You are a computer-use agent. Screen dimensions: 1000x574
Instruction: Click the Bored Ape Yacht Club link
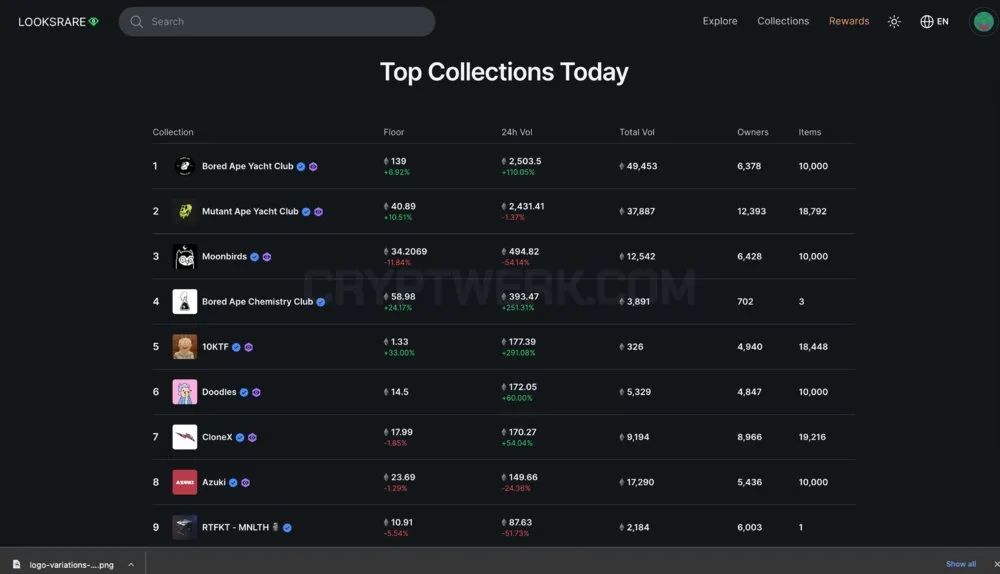click(247, 166)
